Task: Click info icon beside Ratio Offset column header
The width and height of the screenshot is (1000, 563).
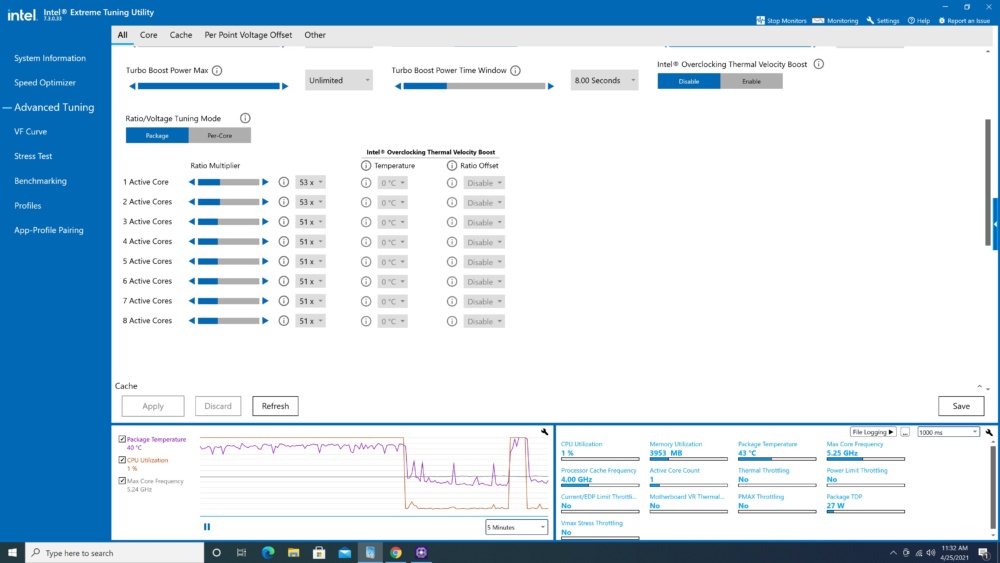Action: (x=452, y=166)
